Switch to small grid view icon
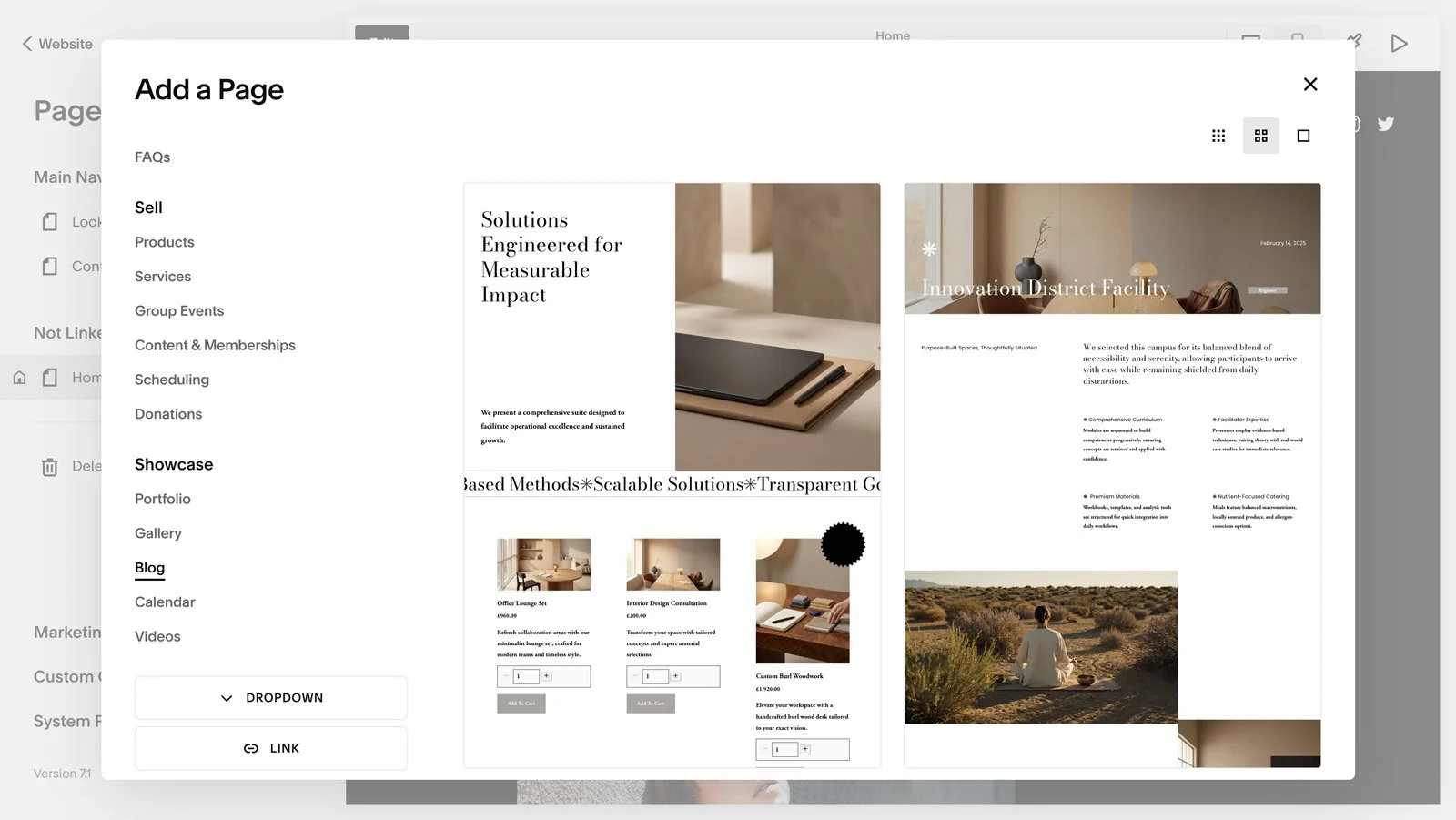1456x820 pixels. (x=1218, y=136)
